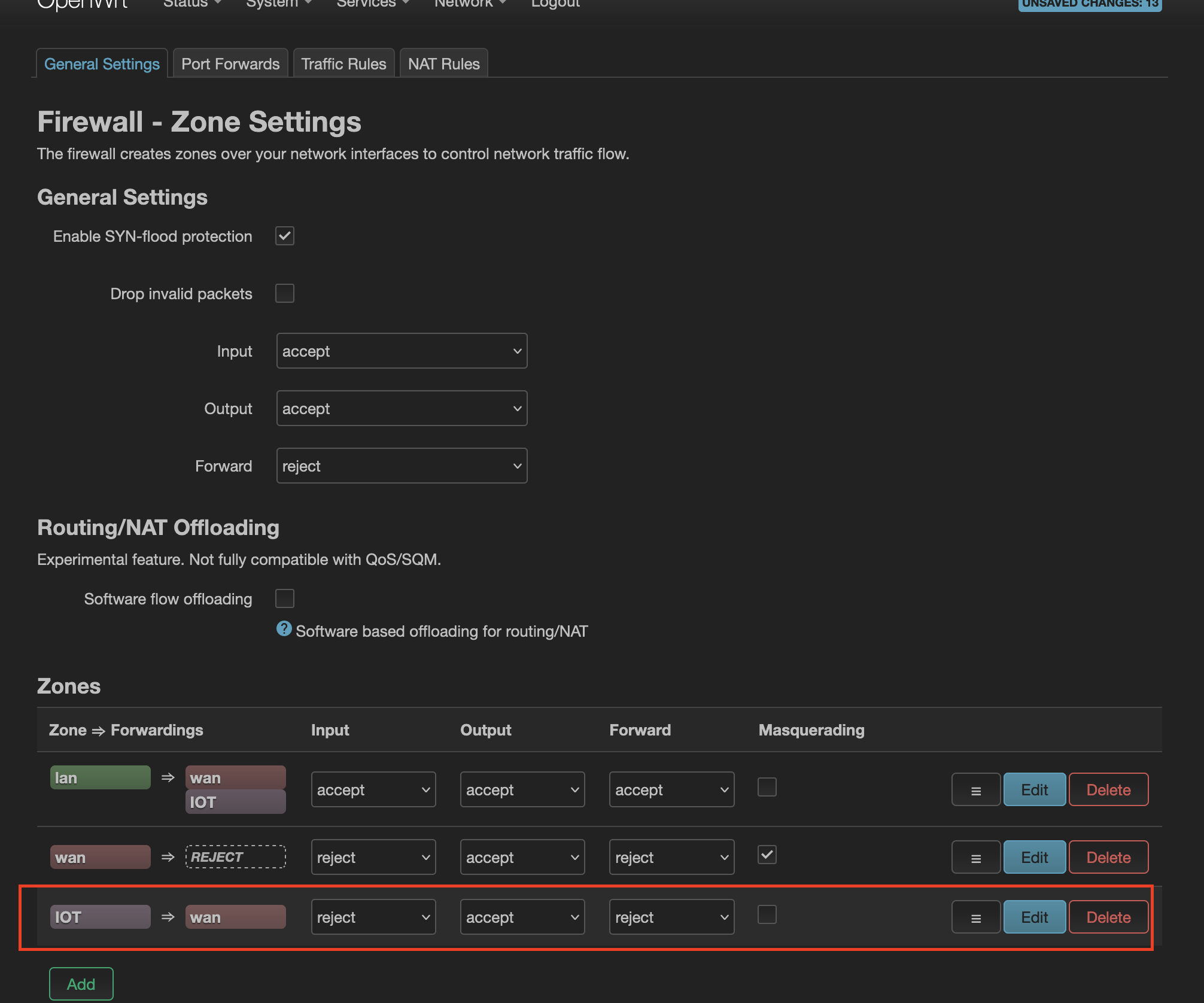The image size is (1204, 1003).
Task: Click the Add zone button
Action: coord(81,984)
